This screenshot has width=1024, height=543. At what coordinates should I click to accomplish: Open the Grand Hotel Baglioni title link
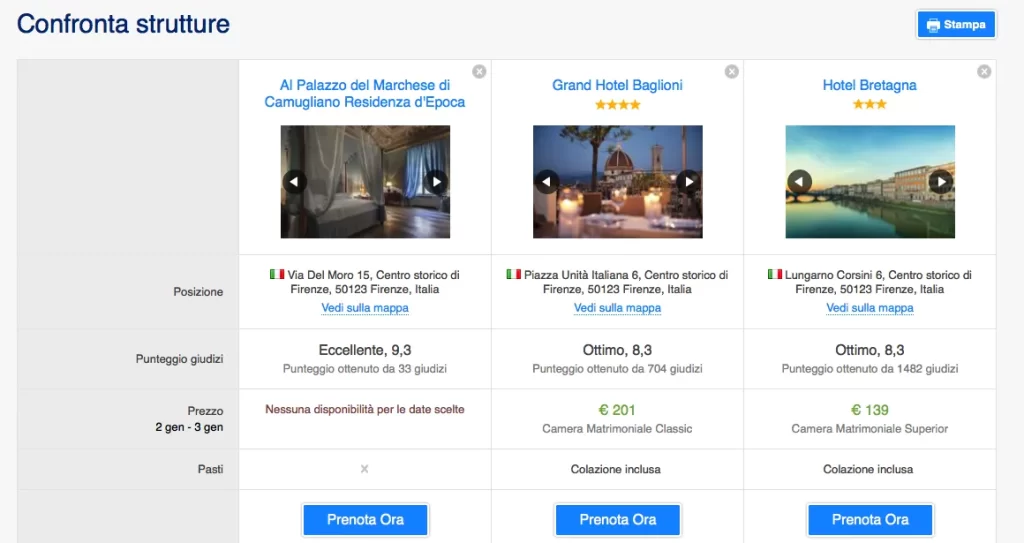click(617, 85)
